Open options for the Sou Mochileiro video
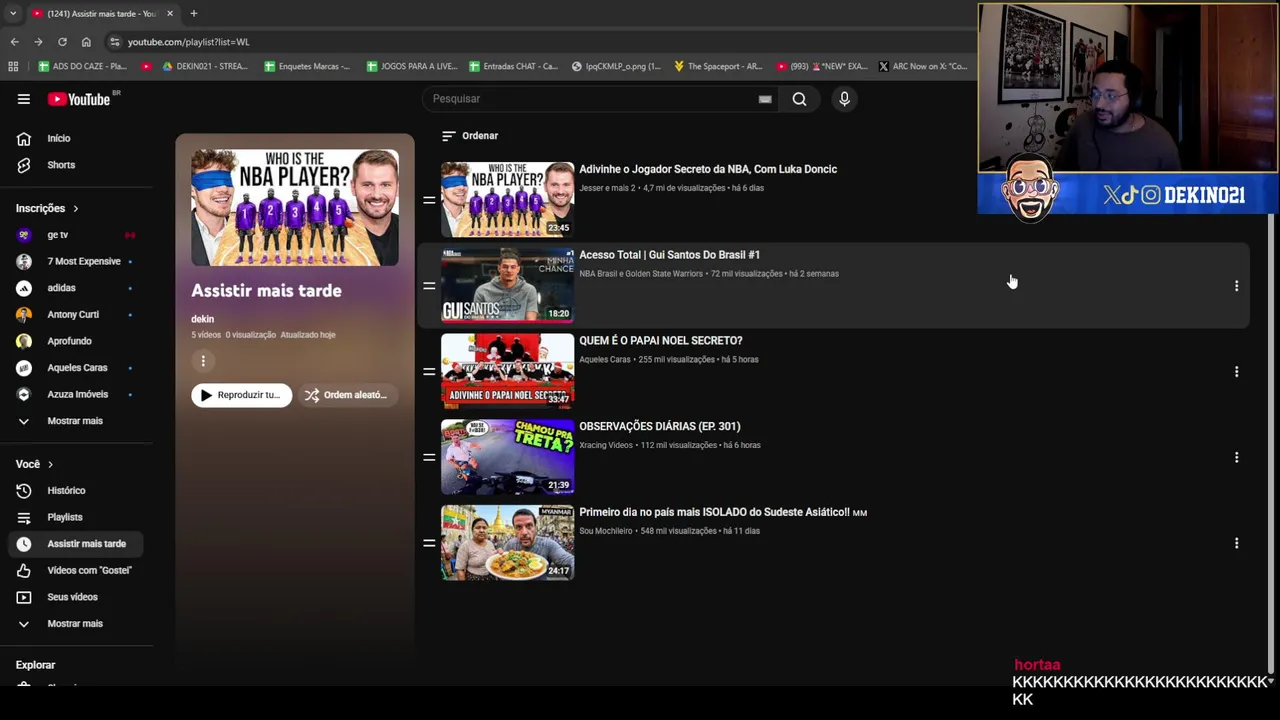Image resolution: width=1280 pixels, height=720 pixels. tap(1236, 543)
